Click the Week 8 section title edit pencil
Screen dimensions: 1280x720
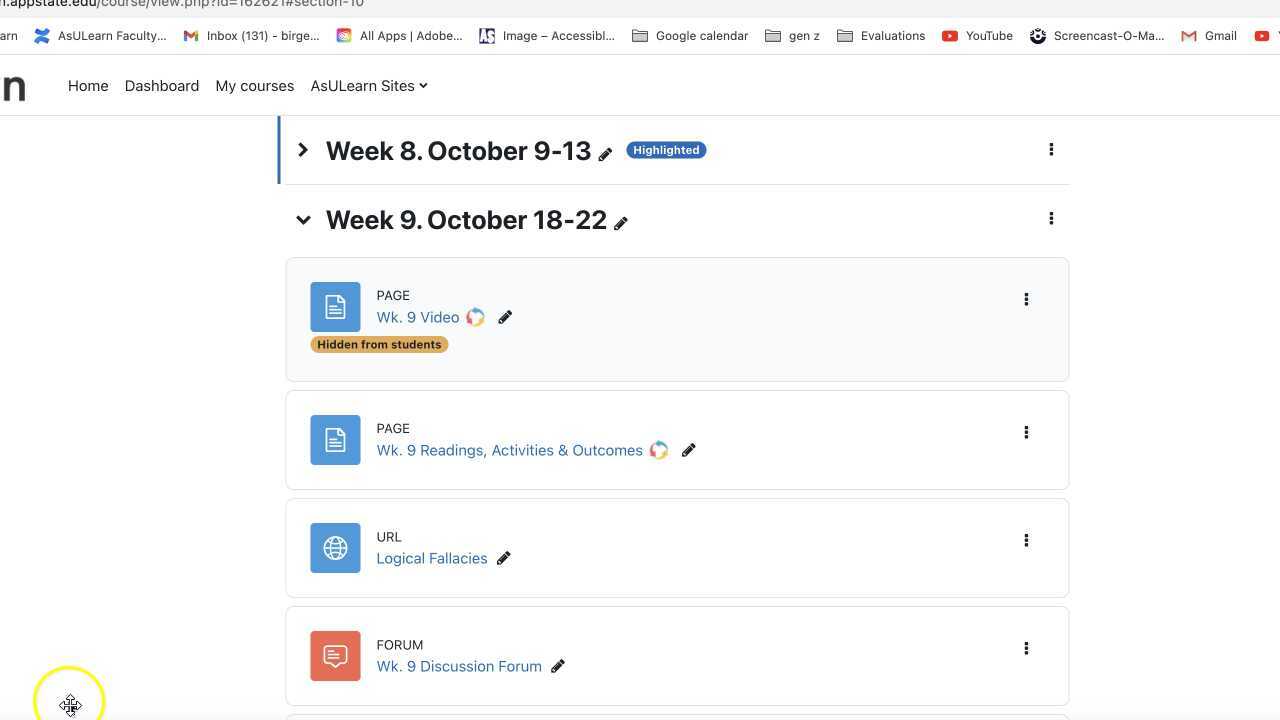605,154
